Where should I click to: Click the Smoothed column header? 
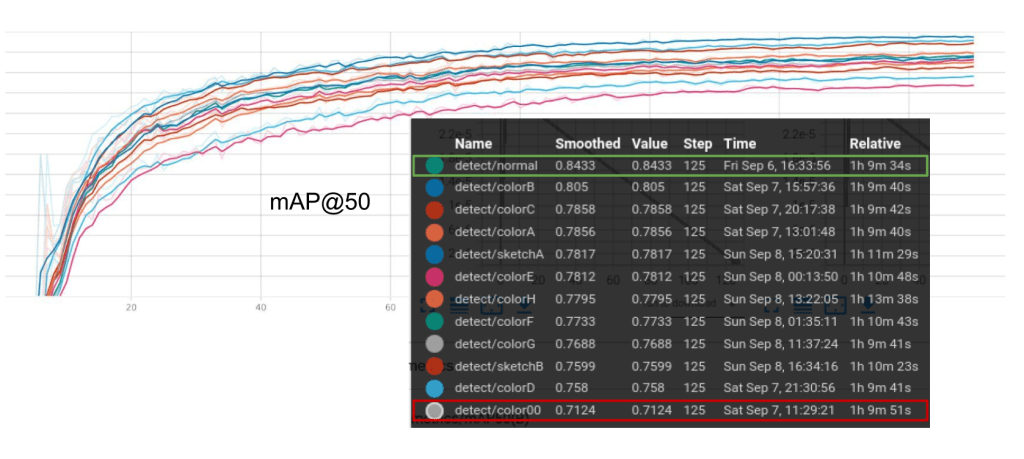click(x=587, y=144)
